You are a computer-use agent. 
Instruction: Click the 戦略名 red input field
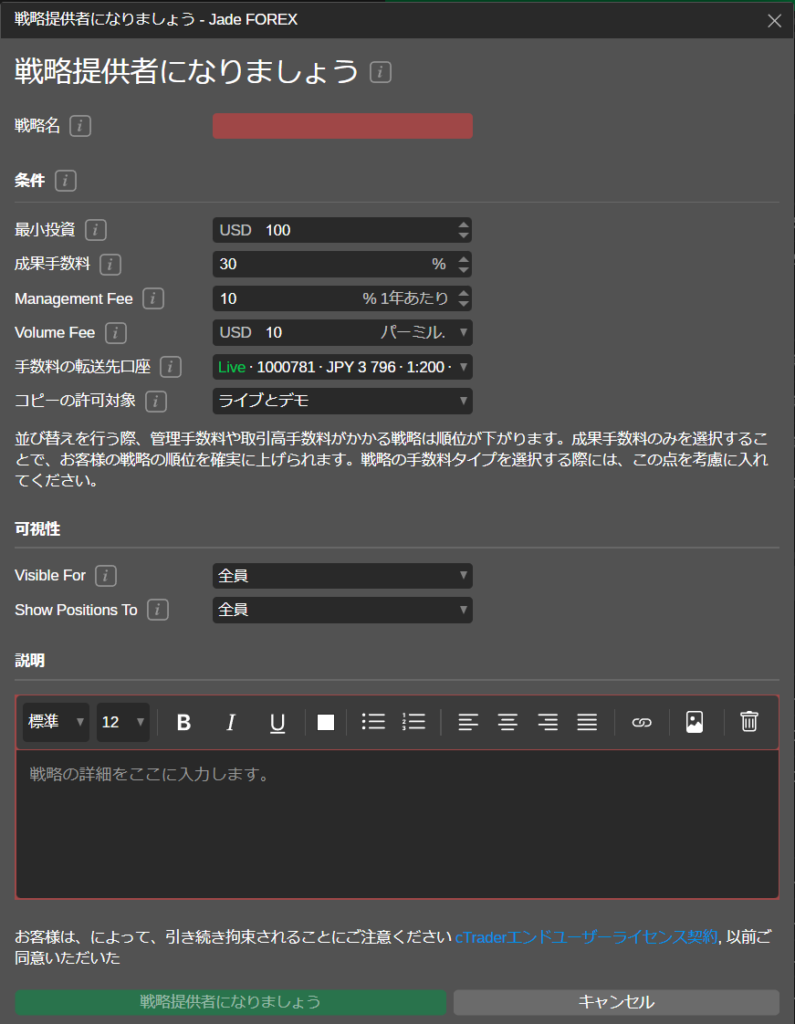click(x=342, y=126)
